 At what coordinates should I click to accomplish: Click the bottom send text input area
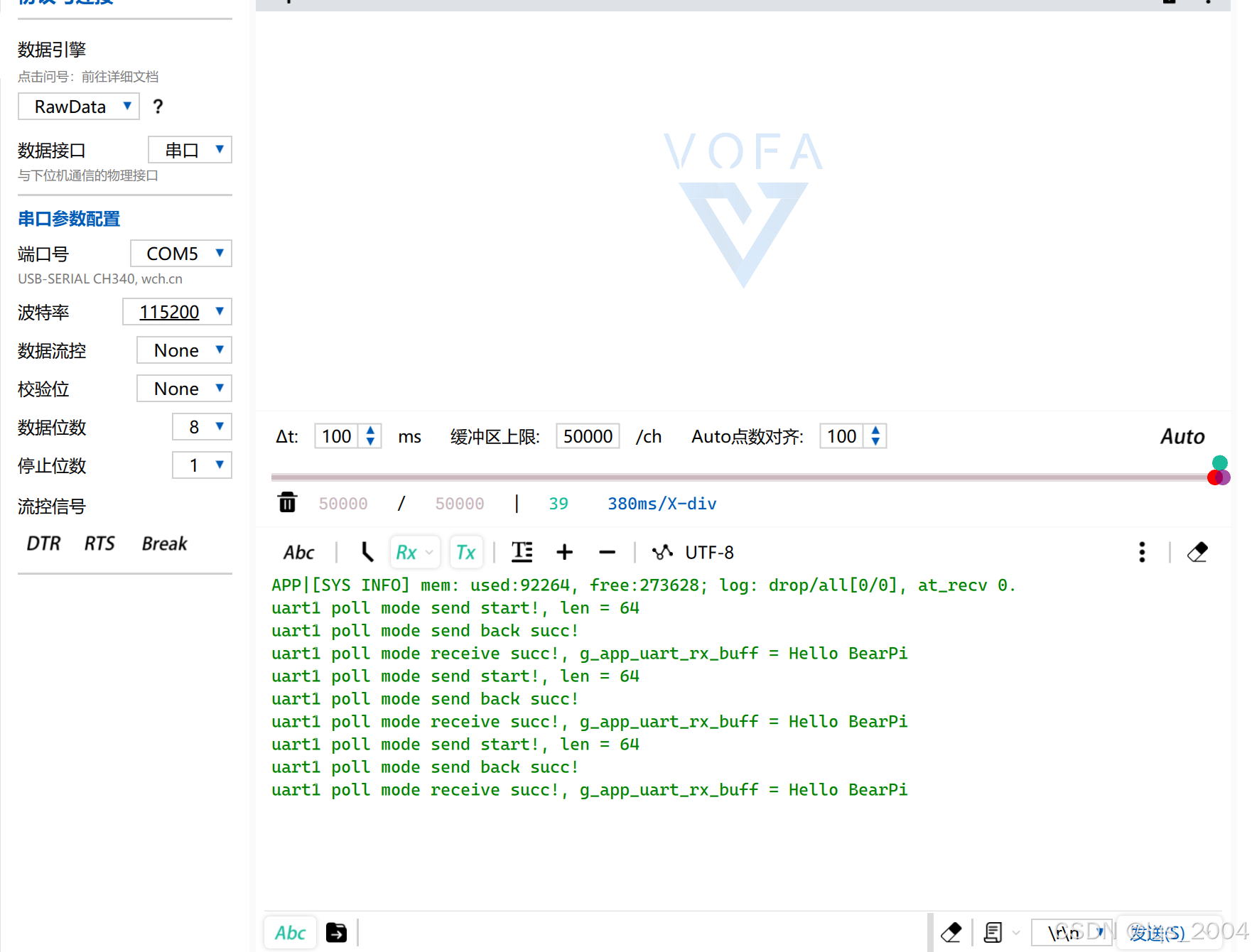pyautogui.click(x=643, y=932)
